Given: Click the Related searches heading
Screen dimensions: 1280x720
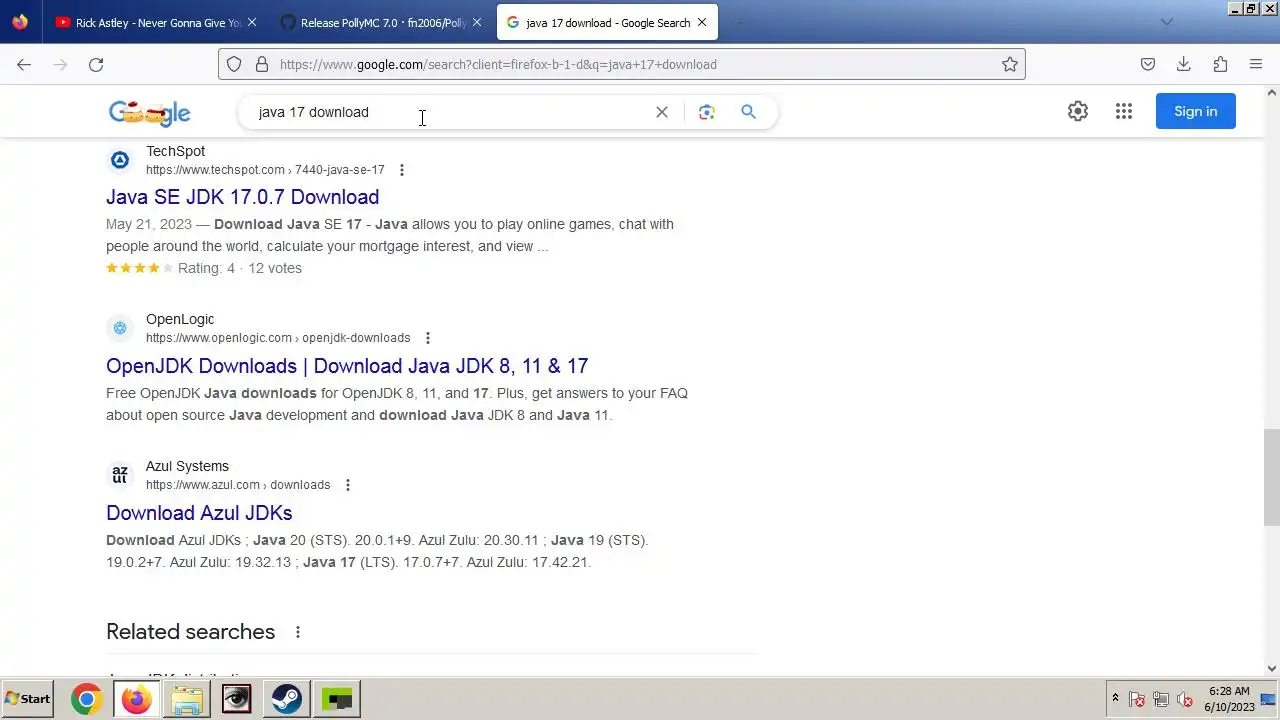Looking at the screenshot, I should 190,632.
